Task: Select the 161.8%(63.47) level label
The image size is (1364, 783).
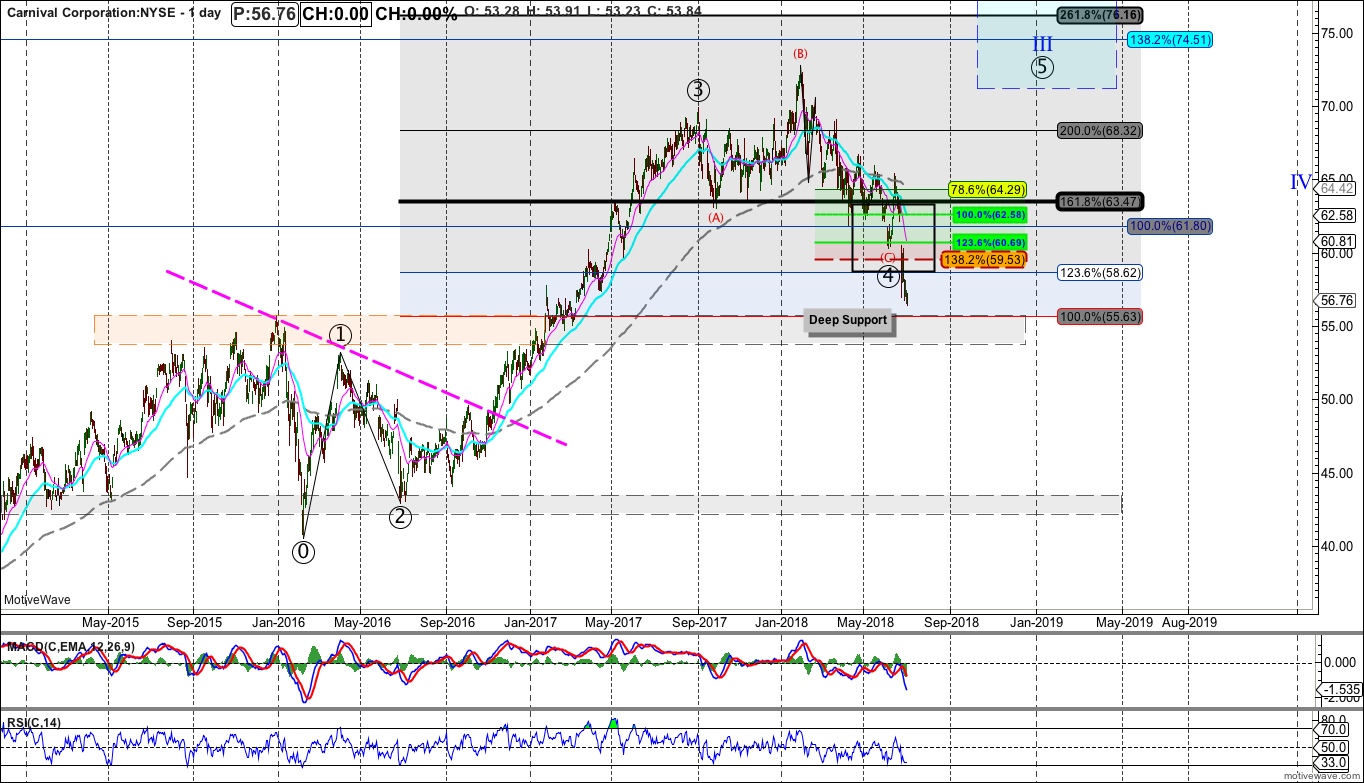Action: [1100, 201]
